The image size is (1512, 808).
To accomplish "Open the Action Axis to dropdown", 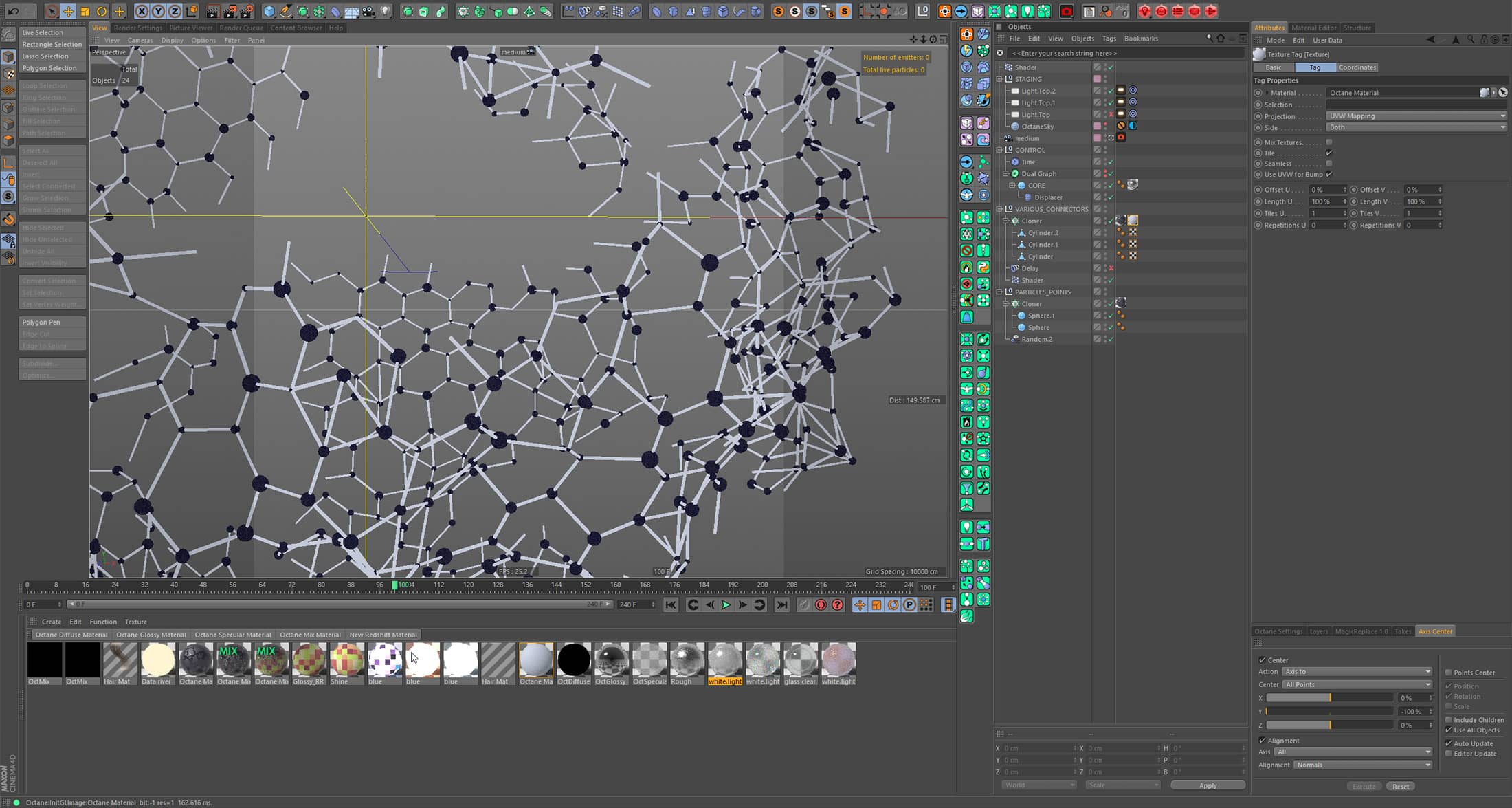I will 1357,671.
